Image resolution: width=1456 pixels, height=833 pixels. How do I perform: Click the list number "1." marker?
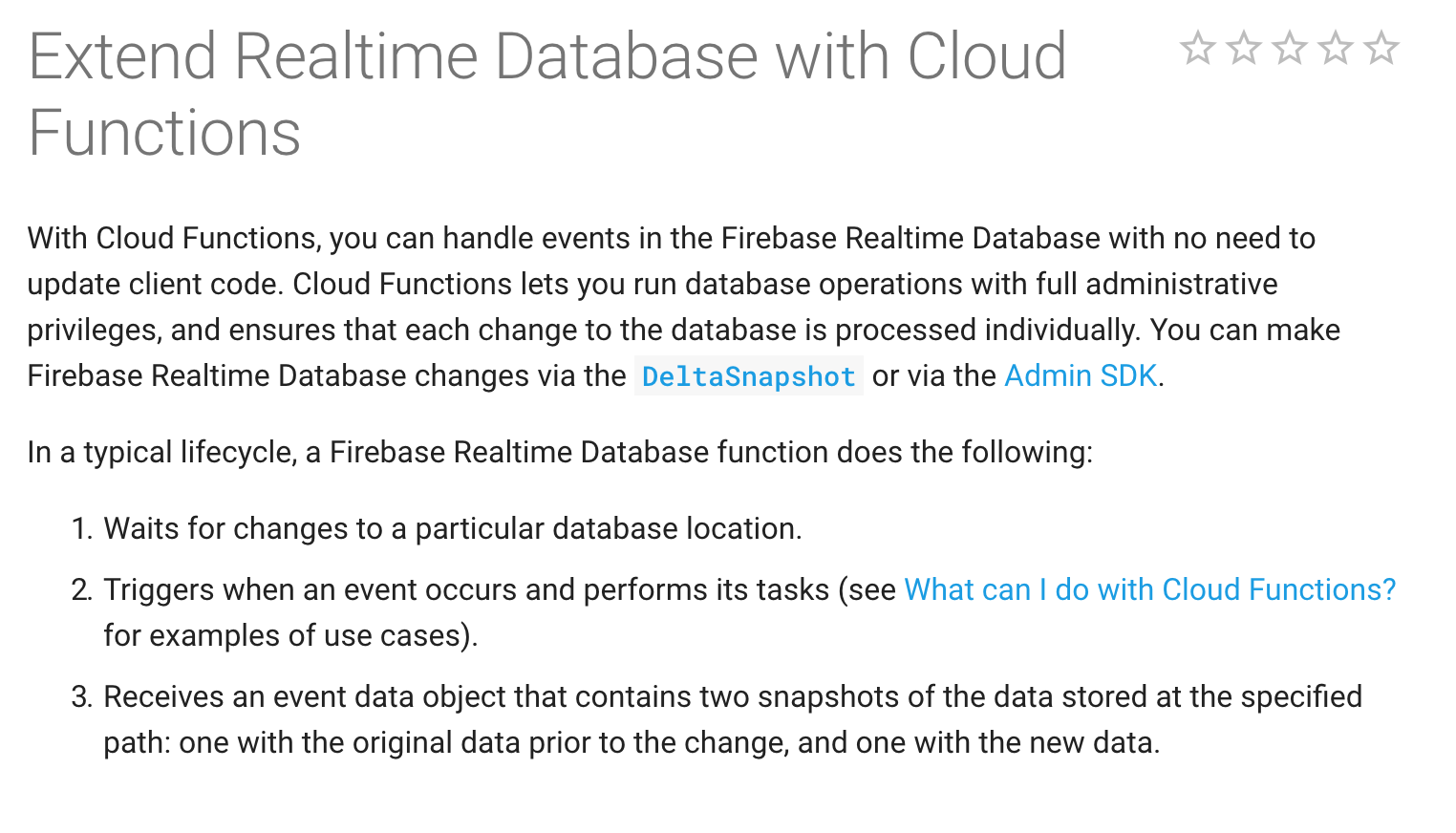click(x=81, y=529)
